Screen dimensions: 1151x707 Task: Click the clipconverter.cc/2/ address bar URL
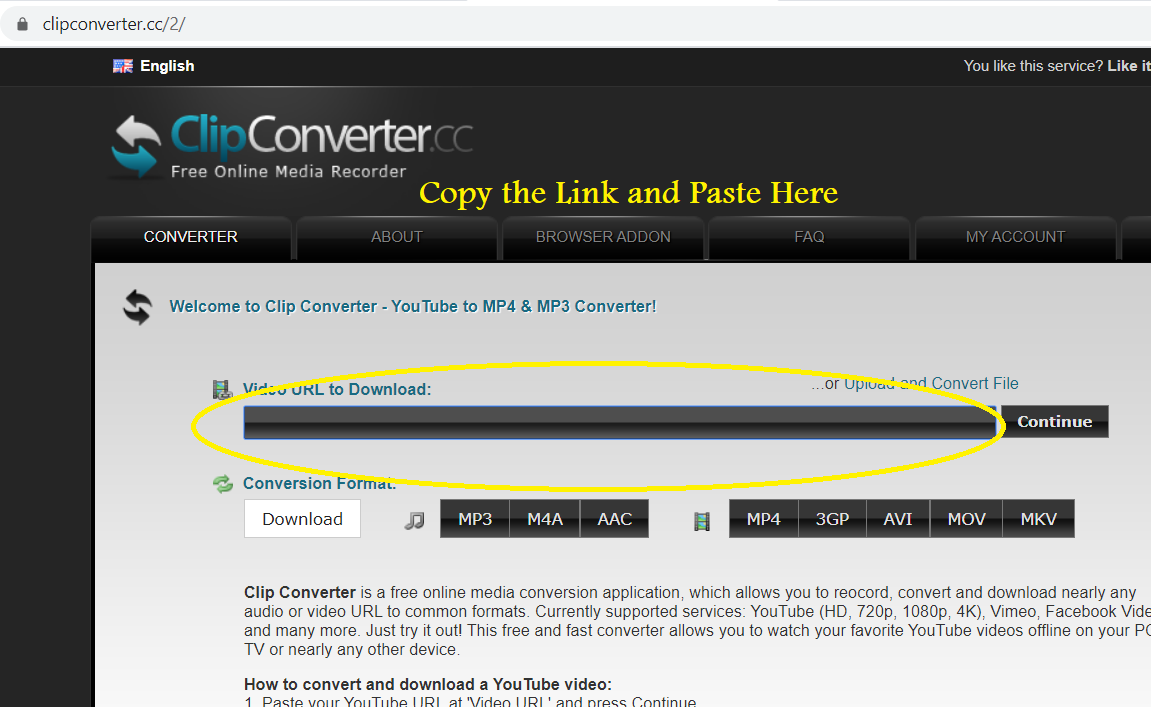coord(114,24)
